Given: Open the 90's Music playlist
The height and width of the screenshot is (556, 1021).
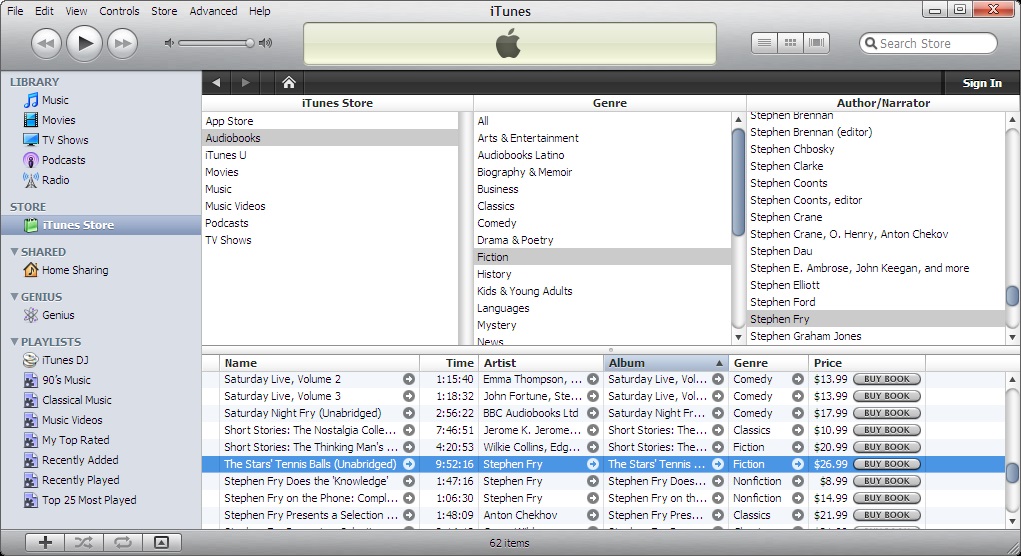Looking at the screenshot, I should tap(66, 380).
